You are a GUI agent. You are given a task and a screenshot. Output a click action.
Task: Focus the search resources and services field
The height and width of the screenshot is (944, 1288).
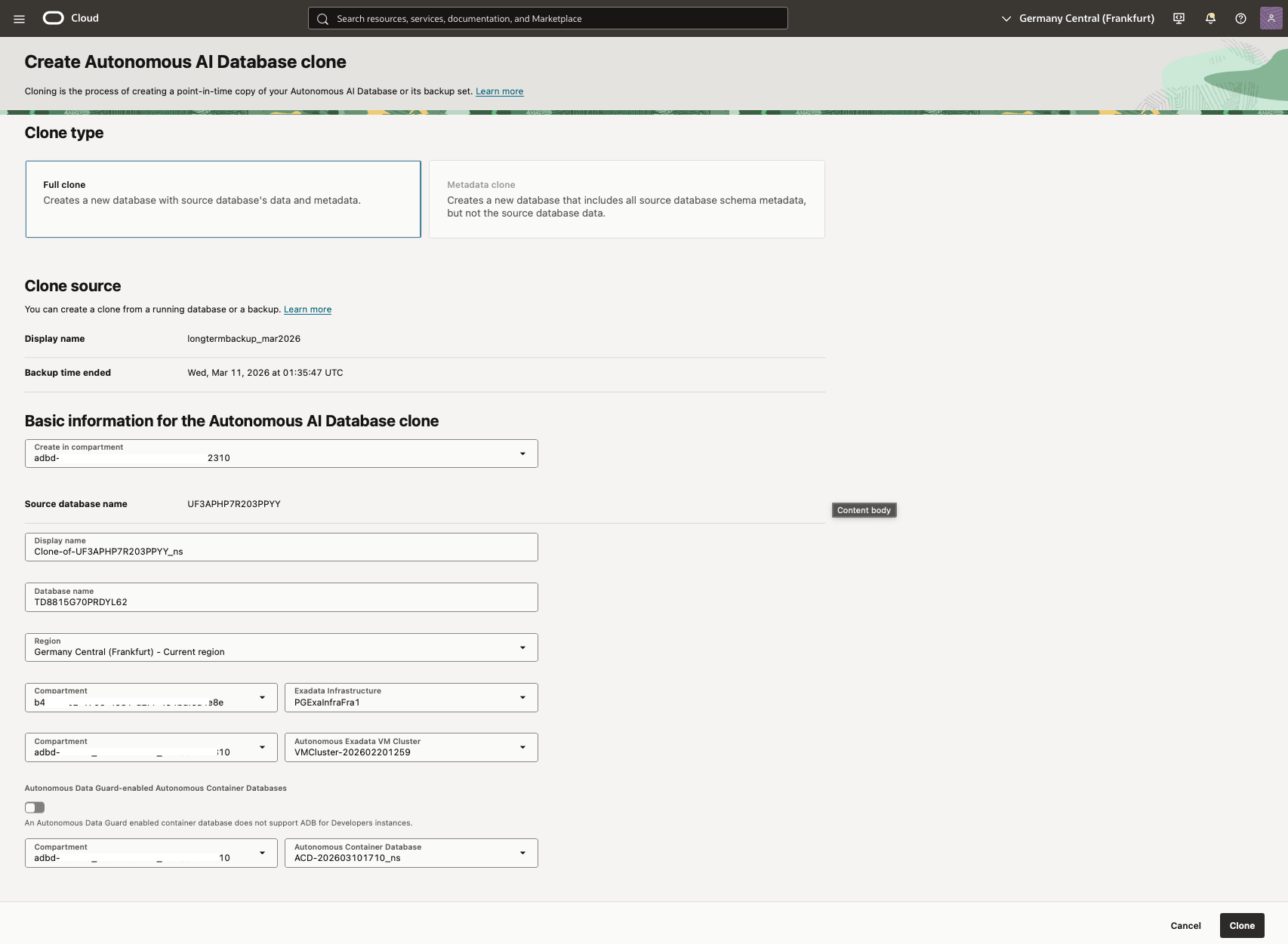[x=548, y=19]
